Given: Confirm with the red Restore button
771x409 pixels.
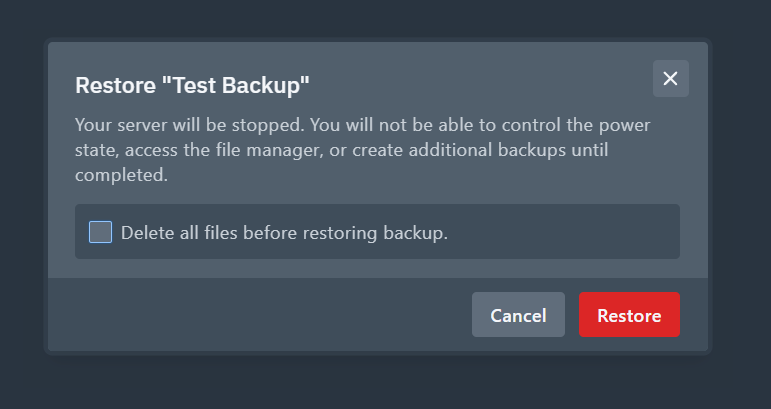Looking at the screenshot, I should (x=629, y=315).
